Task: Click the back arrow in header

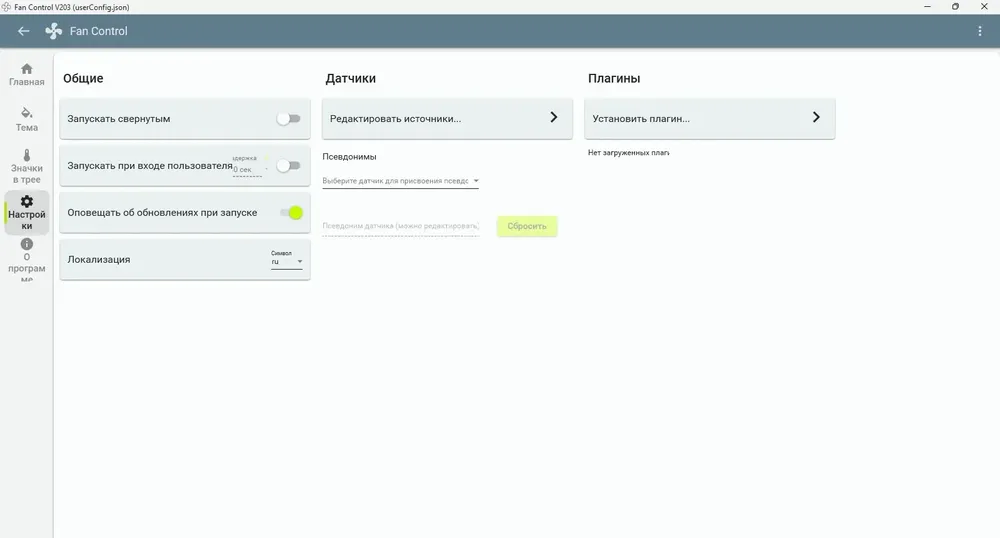Action: [x=24, y=31]
